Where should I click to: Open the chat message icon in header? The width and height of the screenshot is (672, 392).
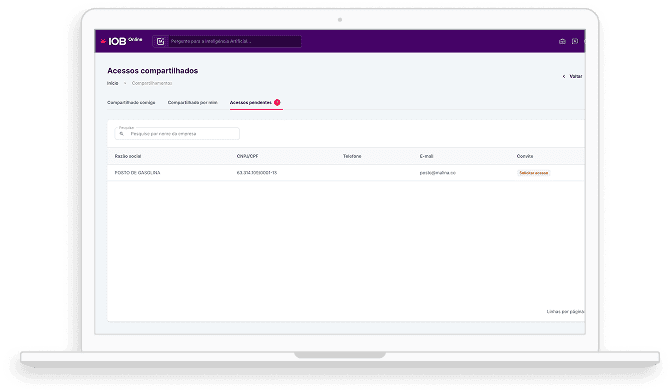click(575, 41)
